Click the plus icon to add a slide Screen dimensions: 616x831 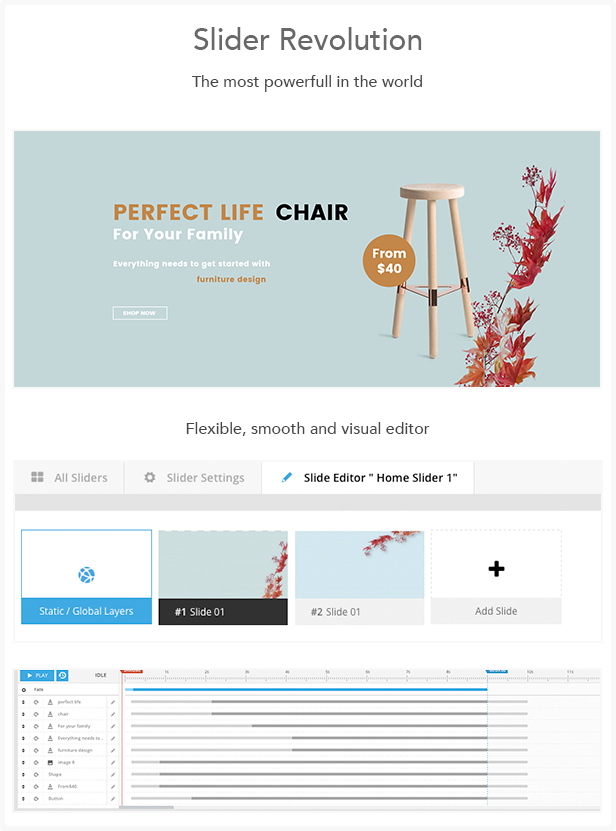[x=496, y=569]
